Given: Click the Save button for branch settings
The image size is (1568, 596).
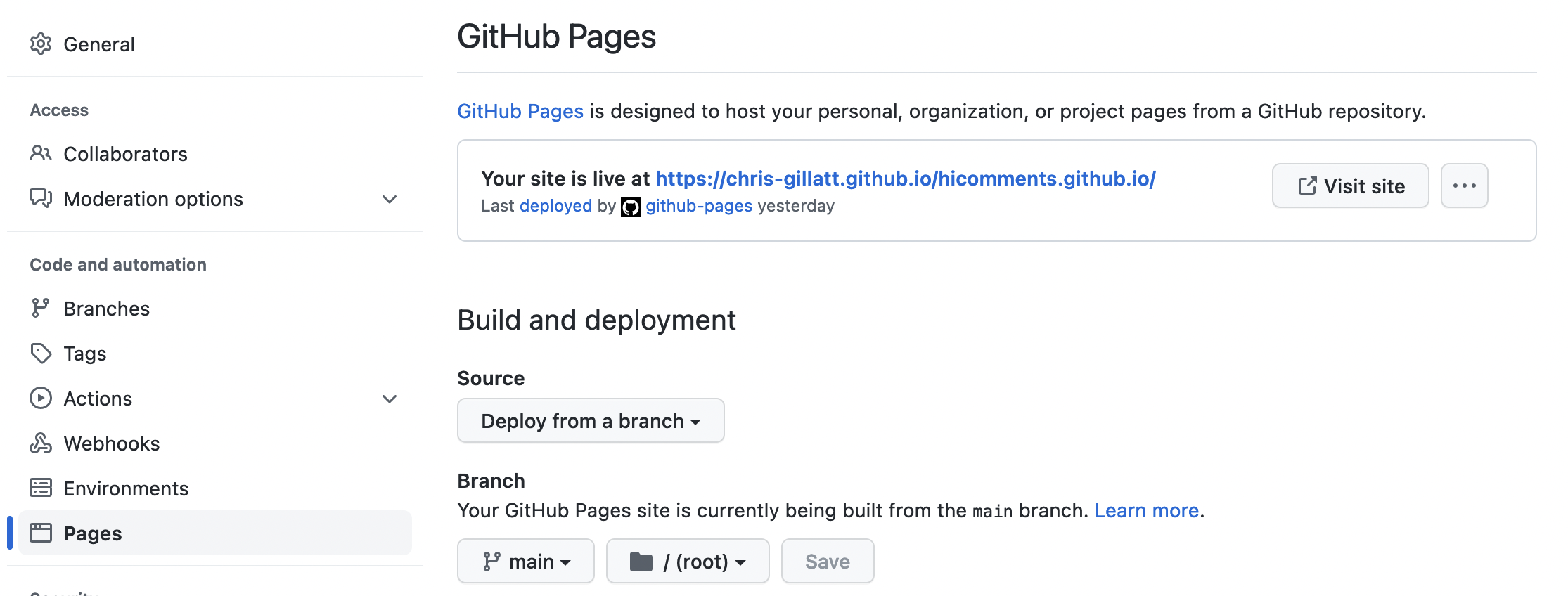Looking at the screenshot, I should [x=828, y=562].
